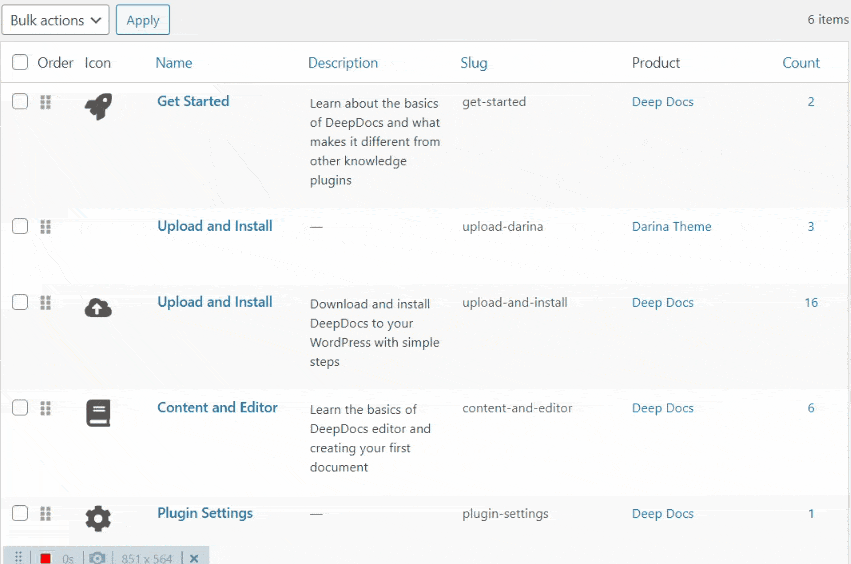Open count 16 link for Upload and Install
This screenshot has height=564, width=851.
pyautogui.click(x=811, y=303)
